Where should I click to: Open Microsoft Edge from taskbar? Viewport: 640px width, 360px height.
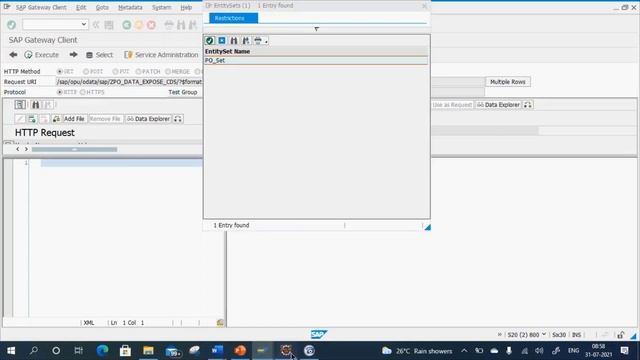(x=102, y=351)
